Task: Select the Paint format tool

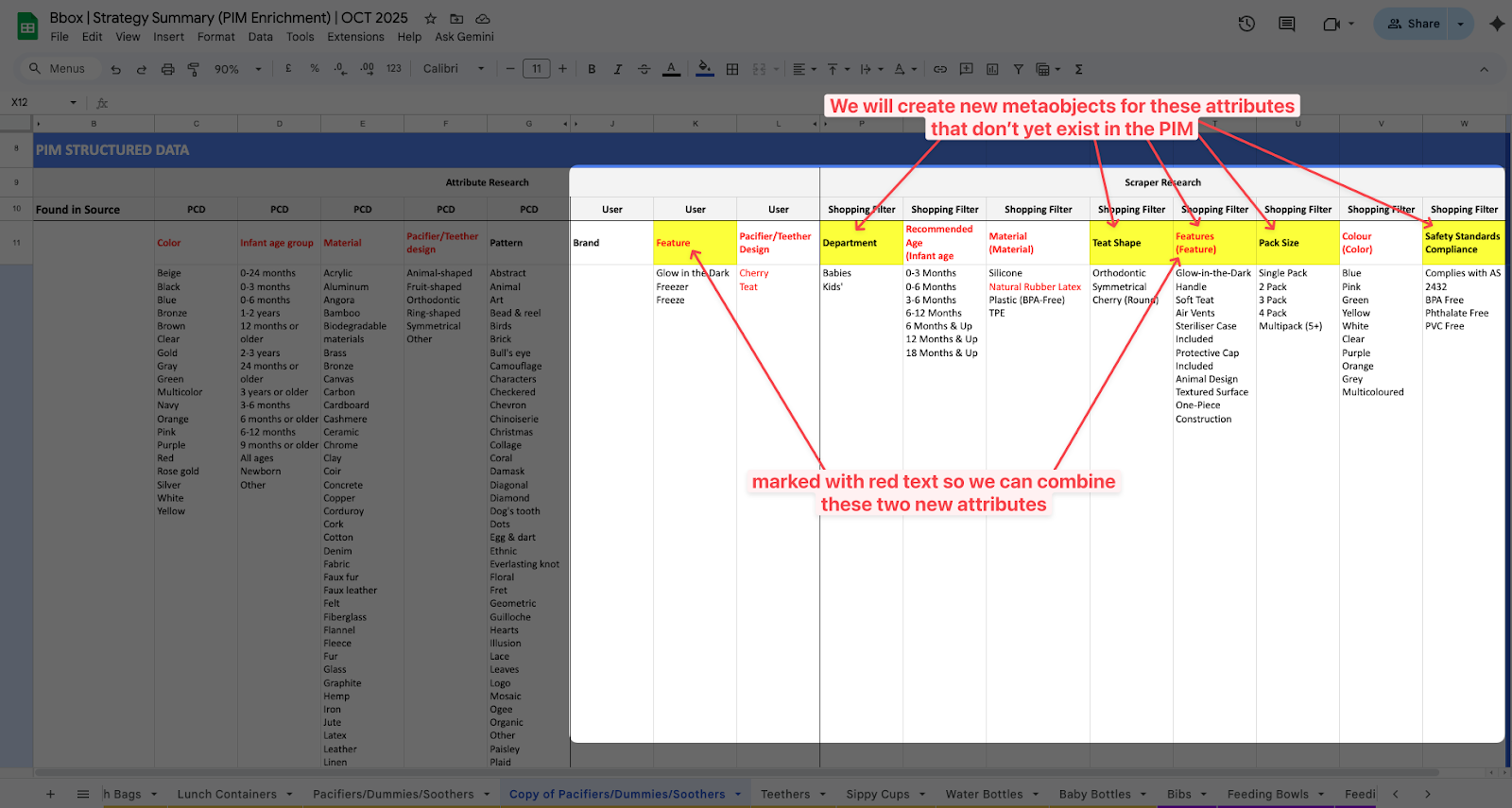Action: point(193,69)
